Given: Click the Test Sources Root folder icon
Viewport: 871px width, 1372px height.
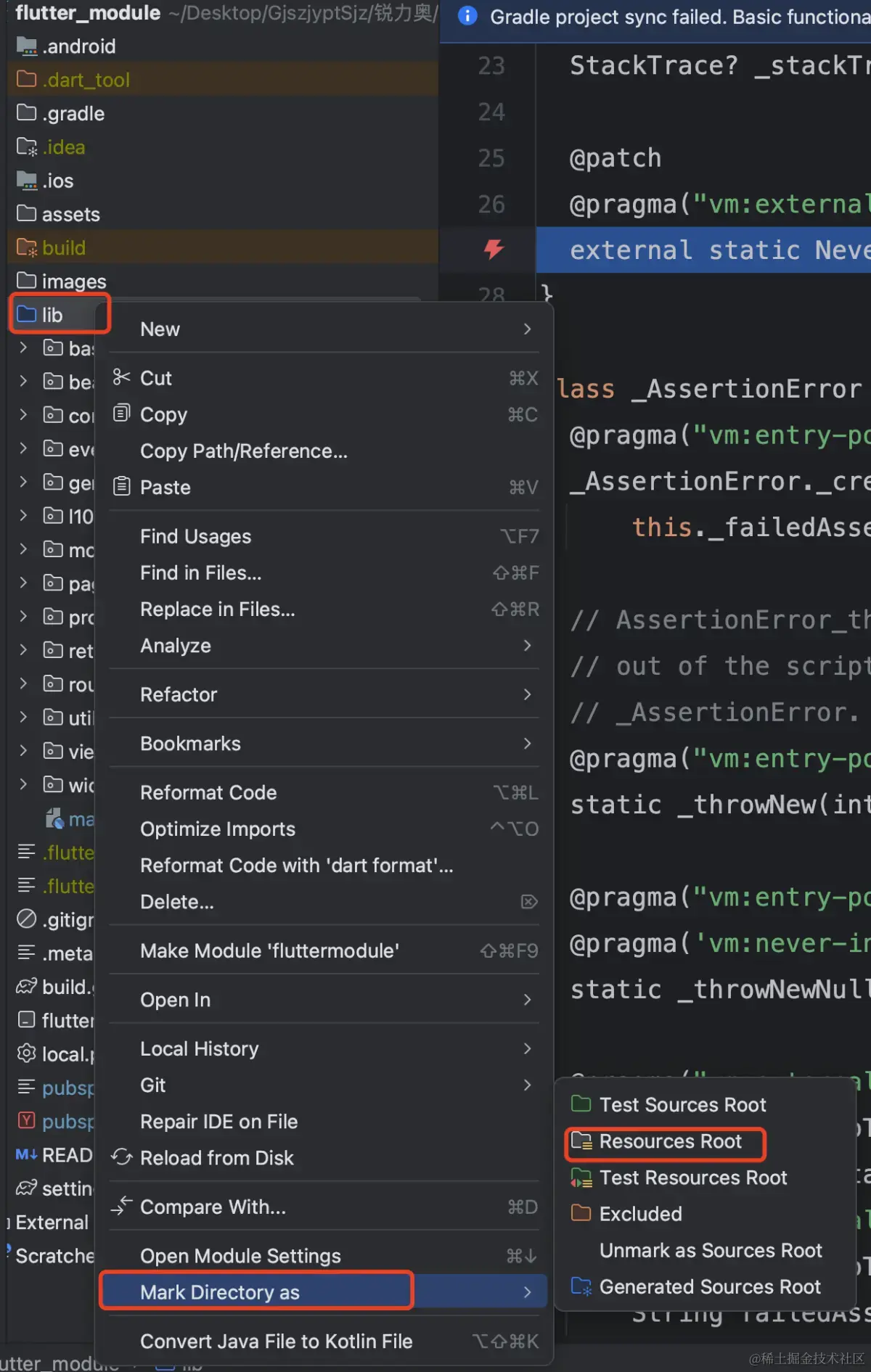Looking at the screenshot, I should coord(581,1104).
